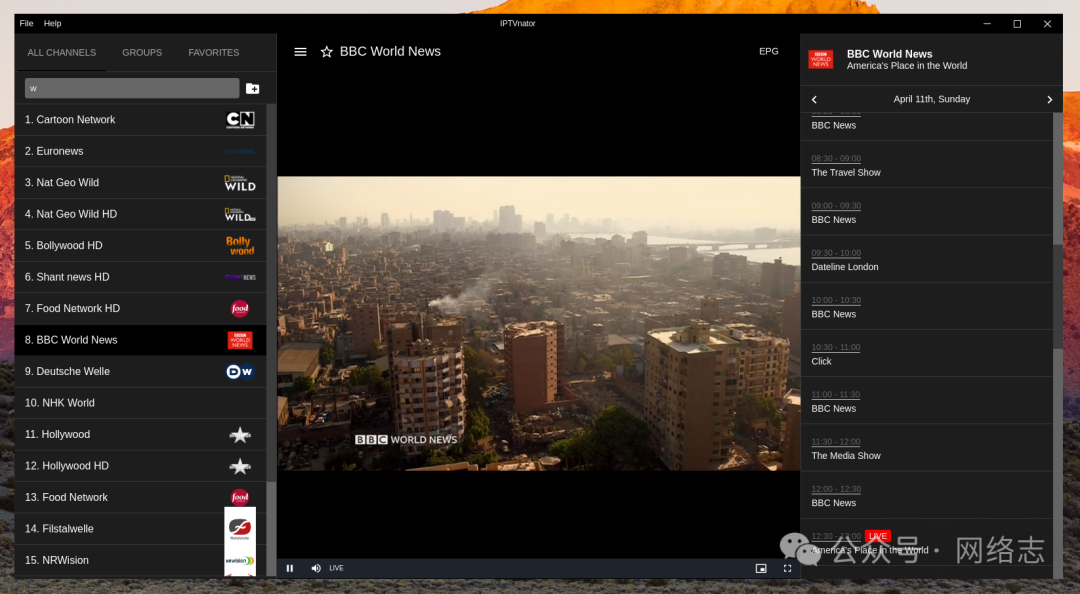Click the EPG button

pyautogui.click(x=768, y=51)
